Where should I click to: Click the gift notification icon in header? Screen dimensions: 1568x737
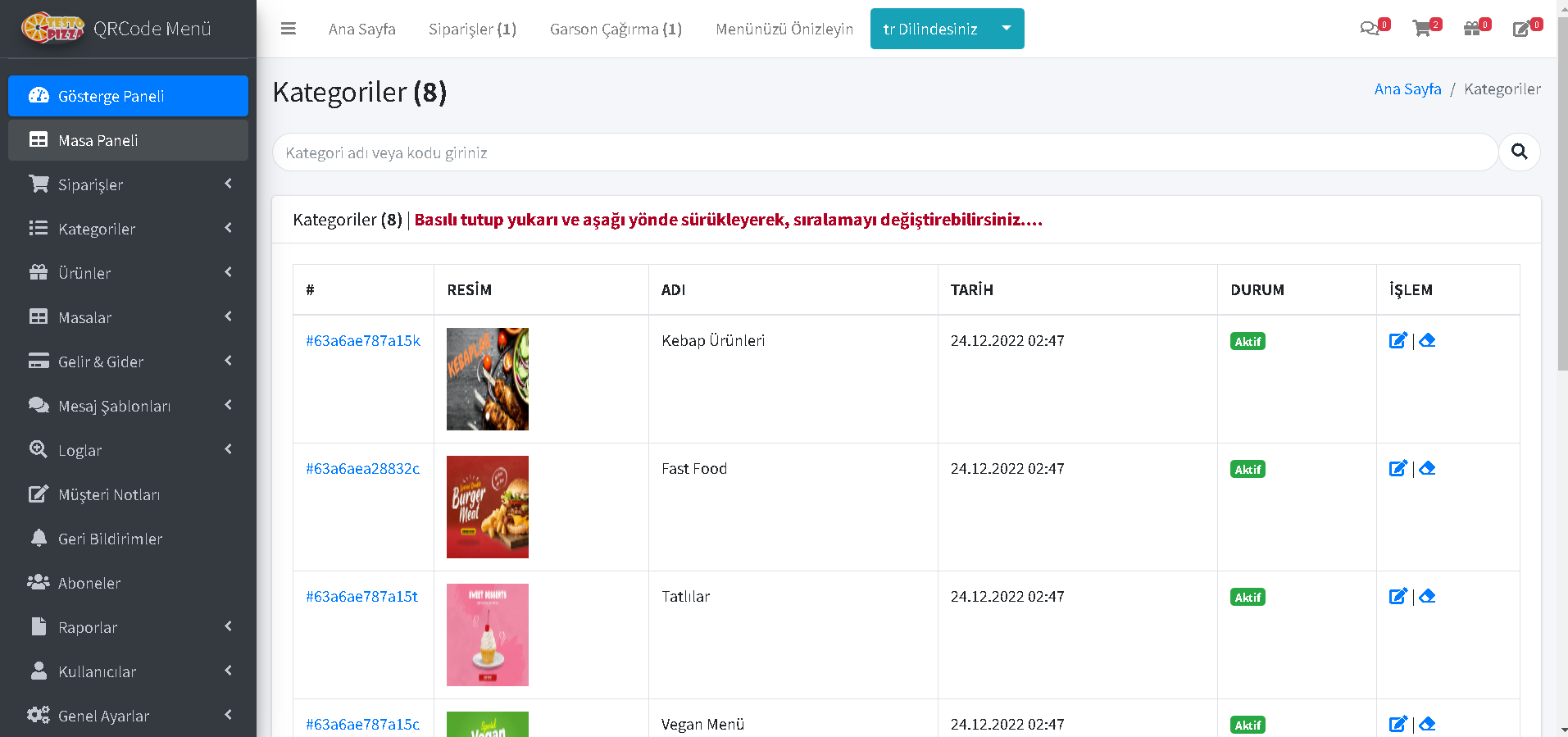pyautogui.click(x=1472, y=29)
